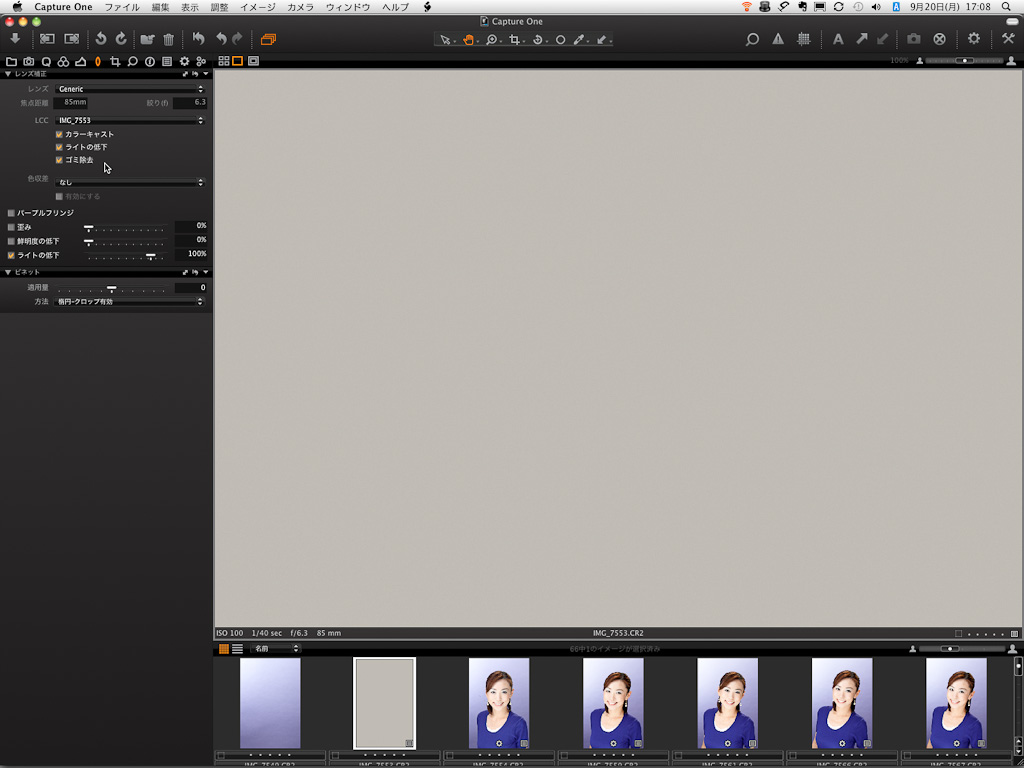Open the LCC IMG_7553 dropdown
The image size is (1024, 768).
[130, 120]
